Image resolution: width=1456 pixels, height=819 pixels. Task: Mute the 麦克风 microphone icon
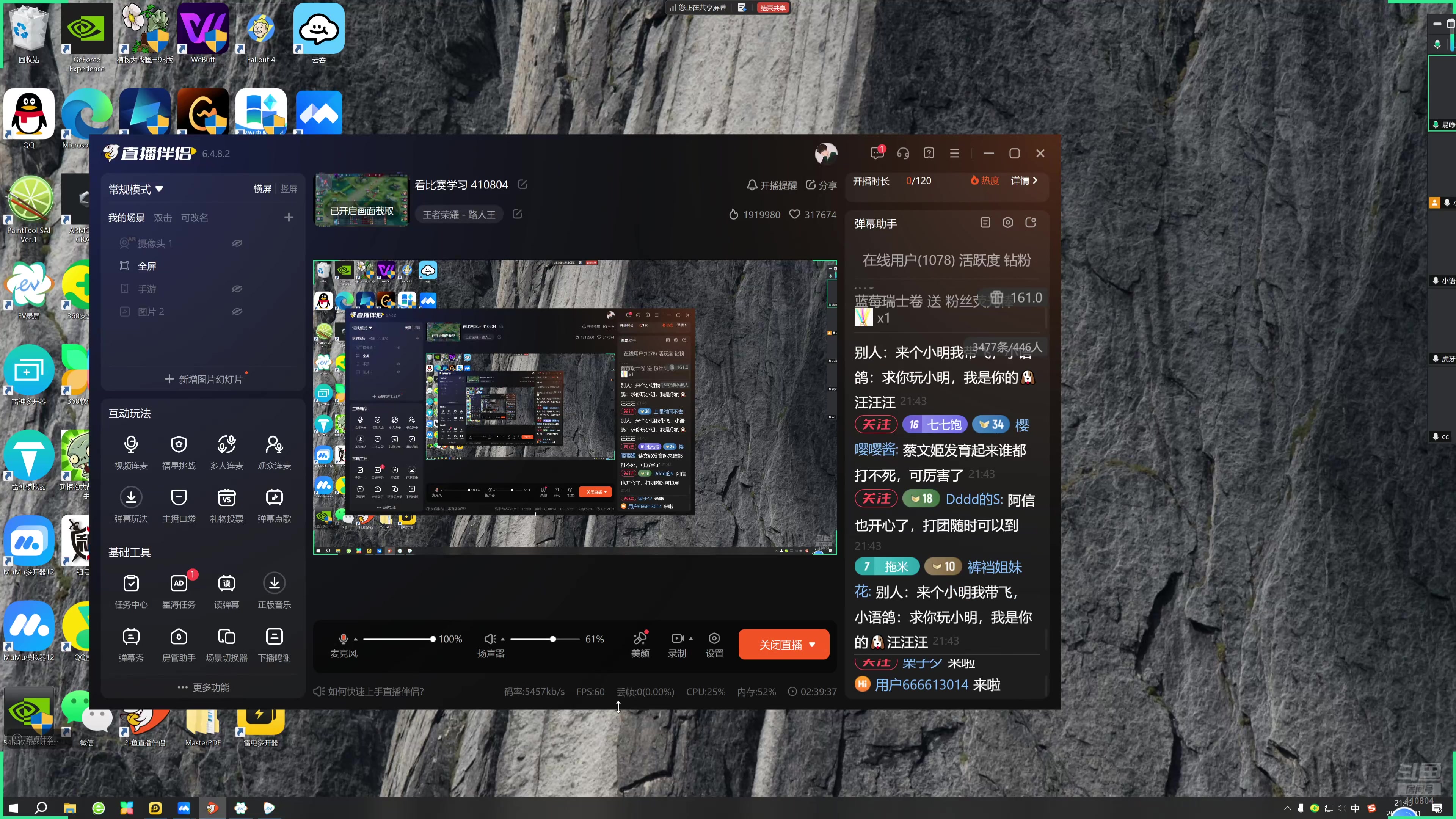[x=343, y=639]
